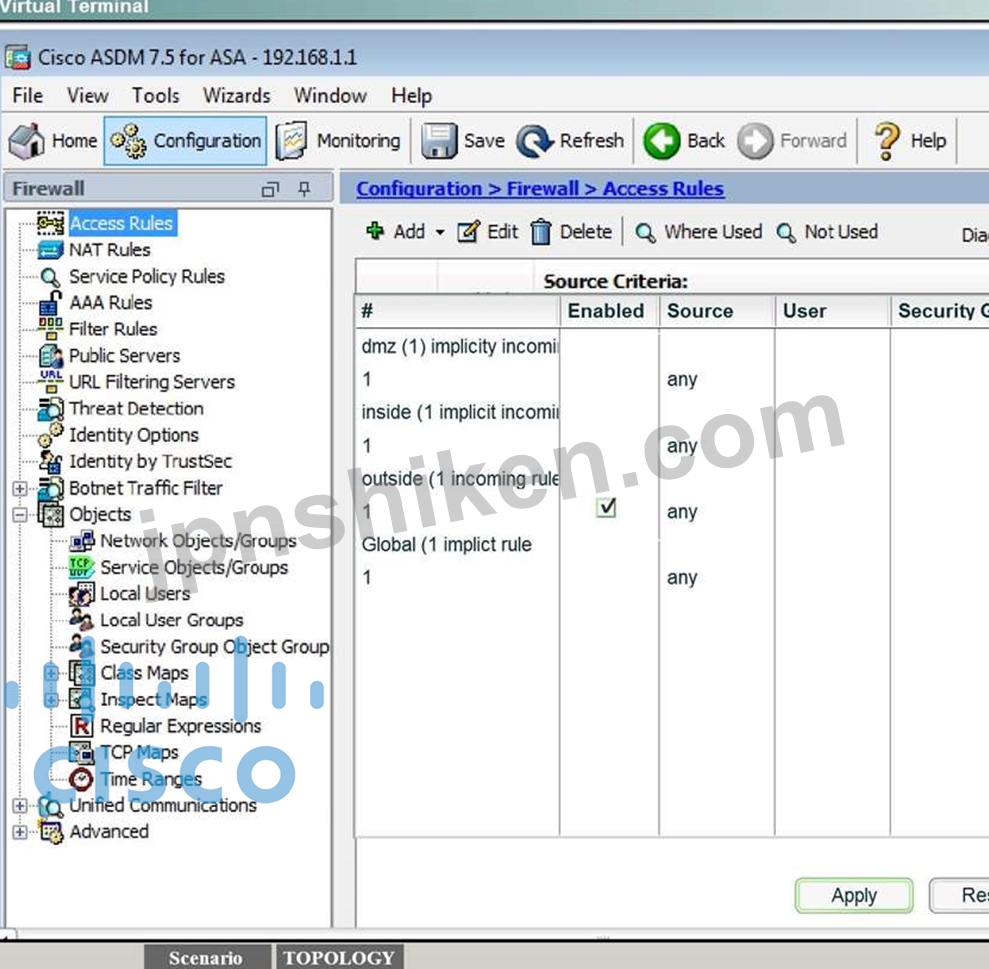The height and width of the screenshot is (969, 989).
Task: Click the Filter Rules icon
Action: coord(50,329)
